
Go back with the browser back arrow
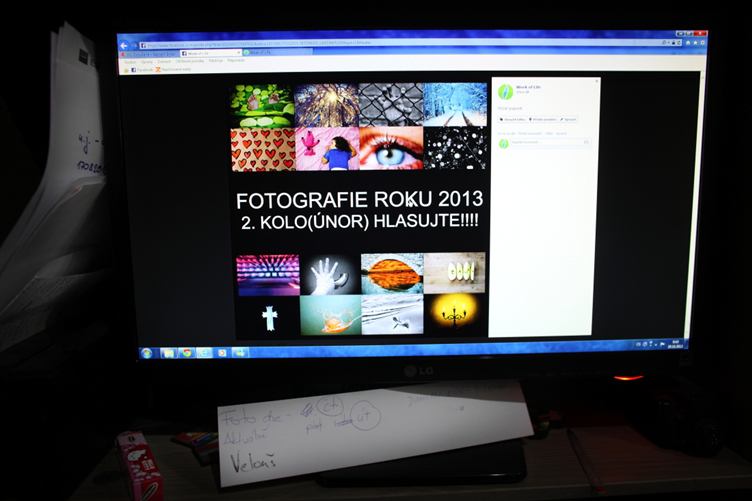123,46
